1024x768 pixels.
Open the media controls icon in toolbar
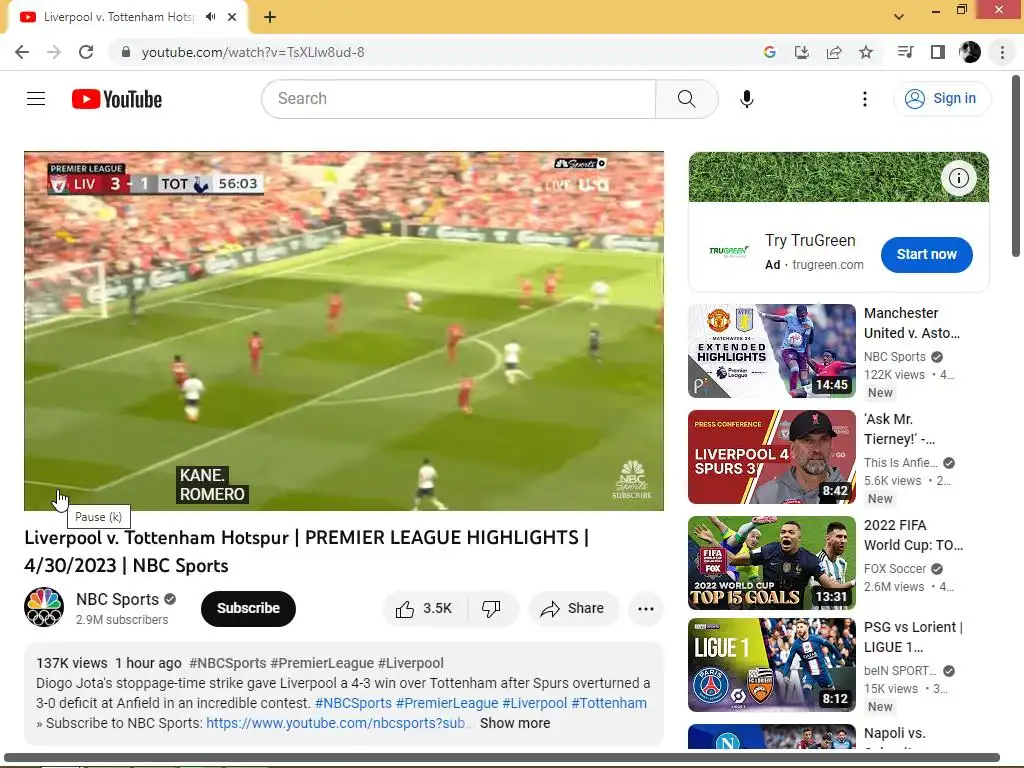point(905,52)
